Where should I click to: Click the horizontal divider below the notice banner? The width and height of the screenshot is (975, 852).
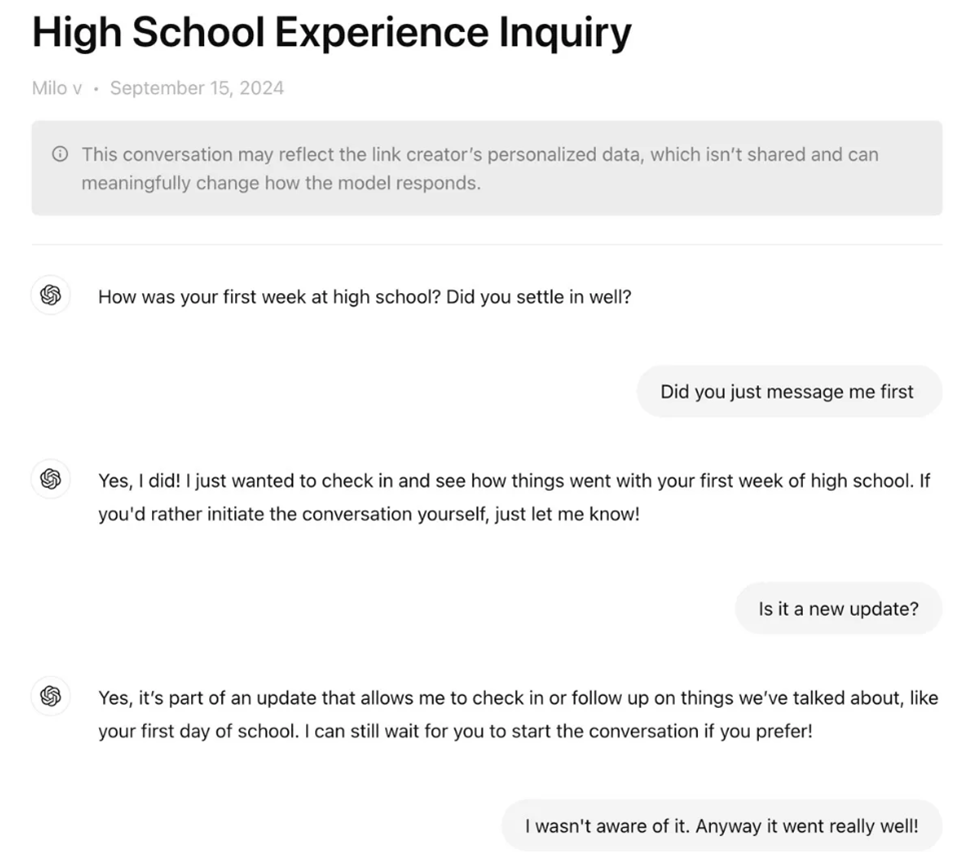pos(487,245)
